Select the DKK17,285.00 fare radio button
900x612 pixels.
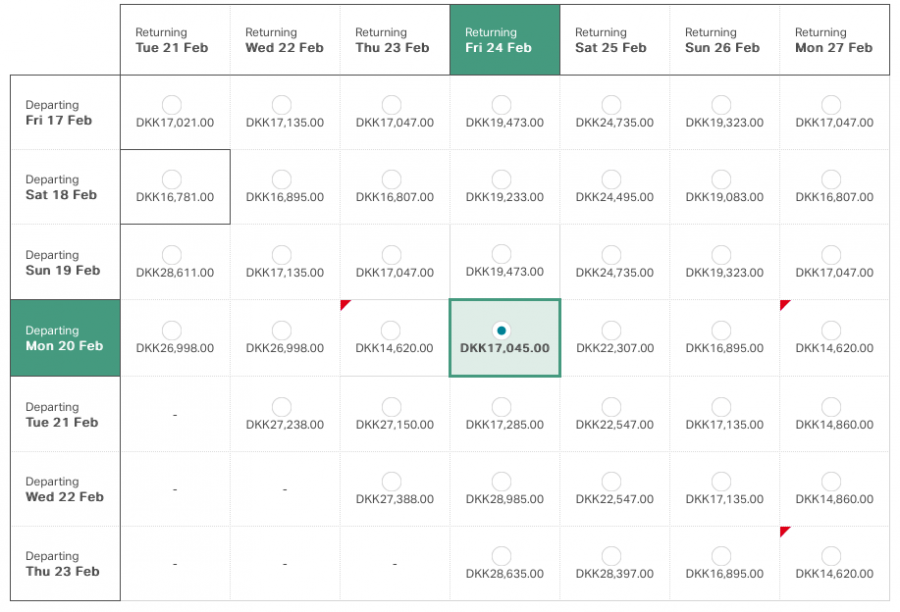[502, 406]
